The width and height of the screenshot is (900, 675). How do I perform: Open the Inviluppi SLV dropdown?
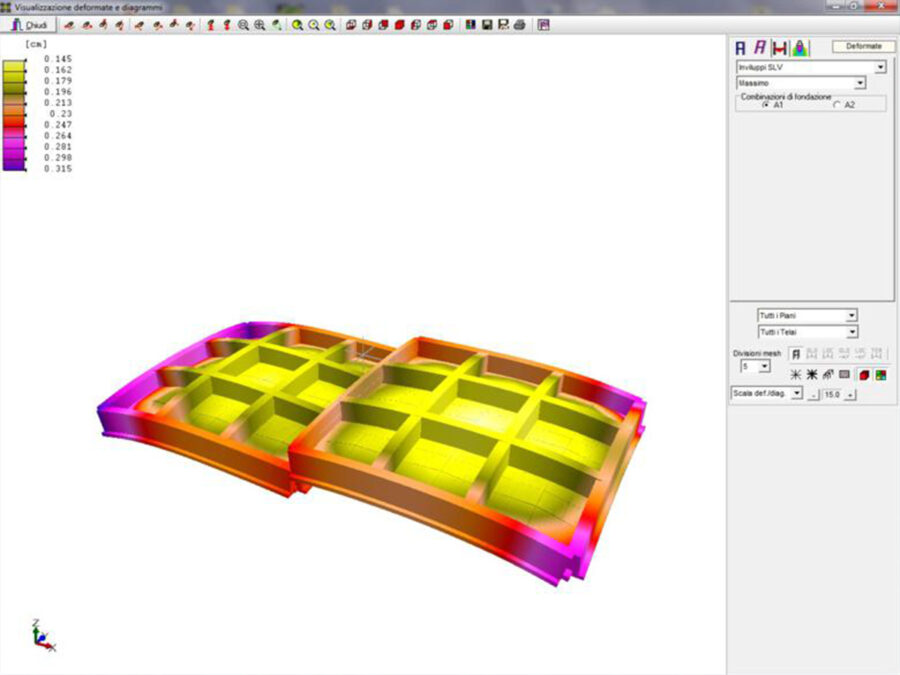[x=880, y=67]
